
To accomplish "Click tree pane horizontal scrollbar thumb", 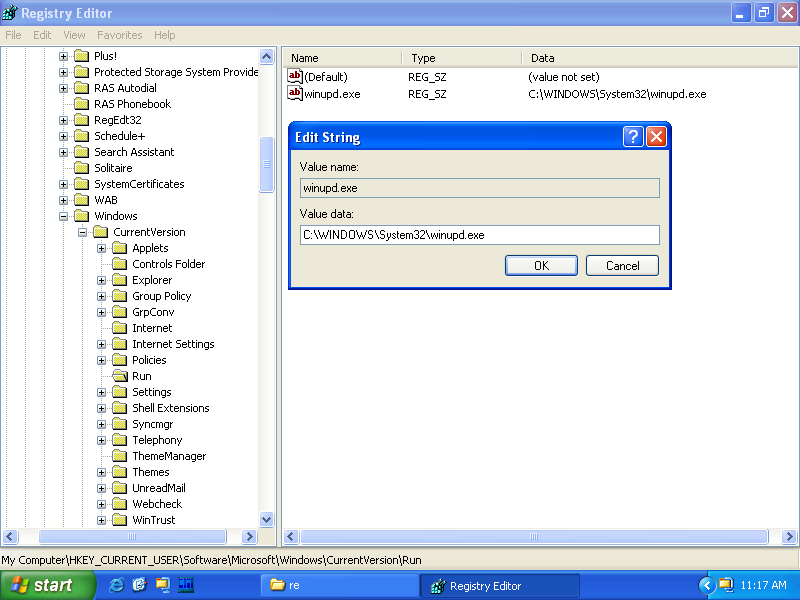I will (132, 536).
